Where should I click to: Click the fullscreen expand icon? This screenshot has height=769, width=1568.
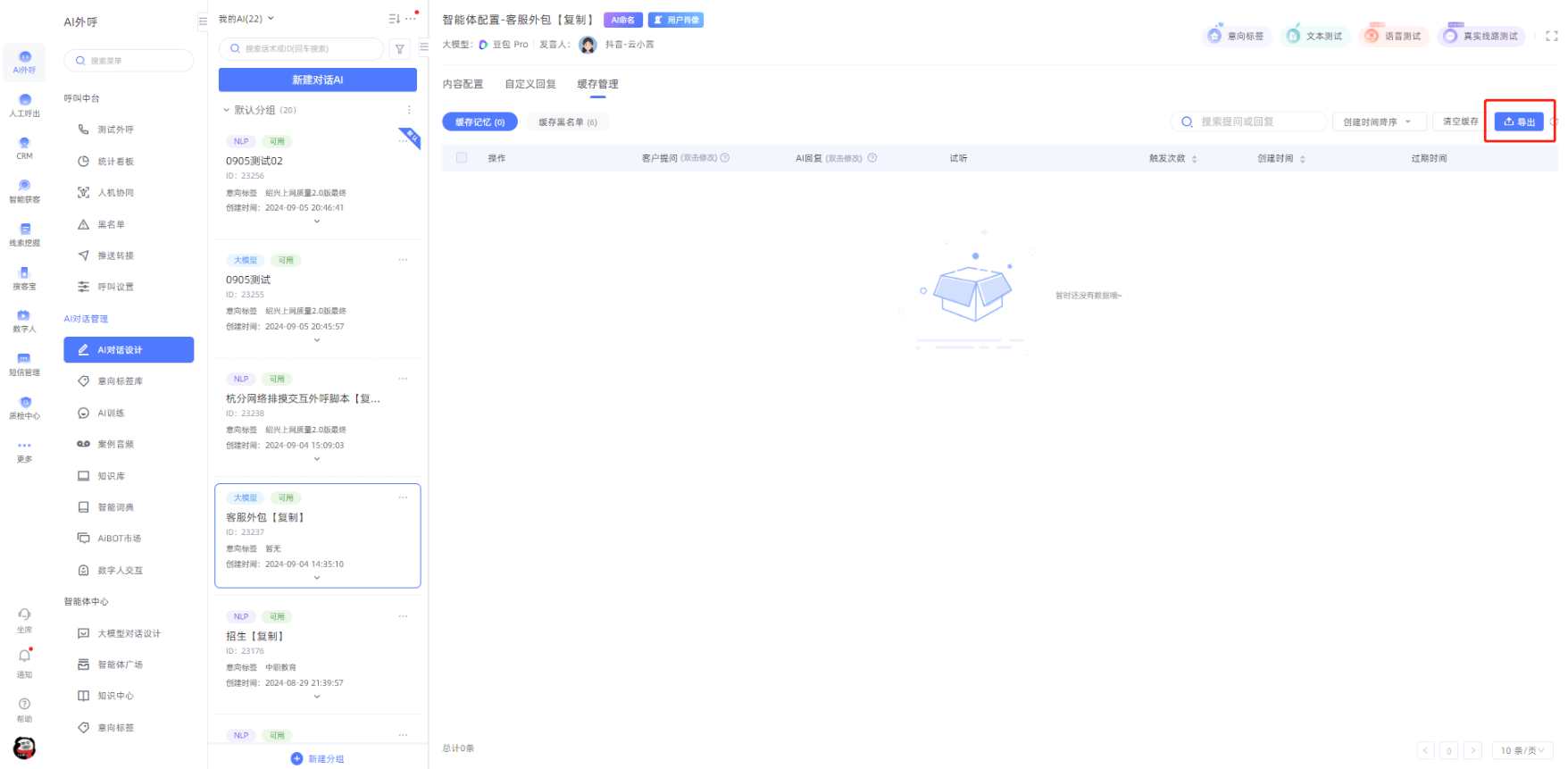click(1551, 37)
